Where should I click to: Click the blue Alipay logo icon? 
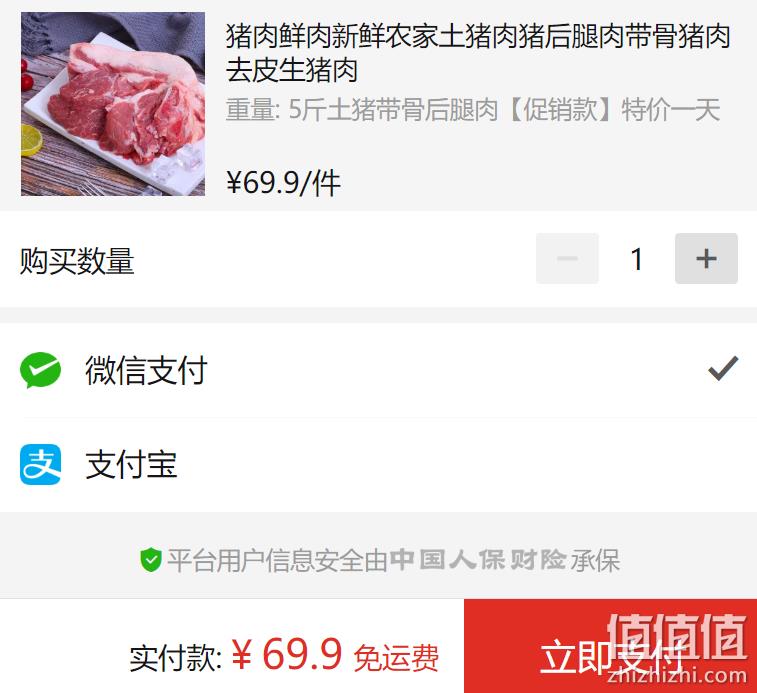pos(41,465)
